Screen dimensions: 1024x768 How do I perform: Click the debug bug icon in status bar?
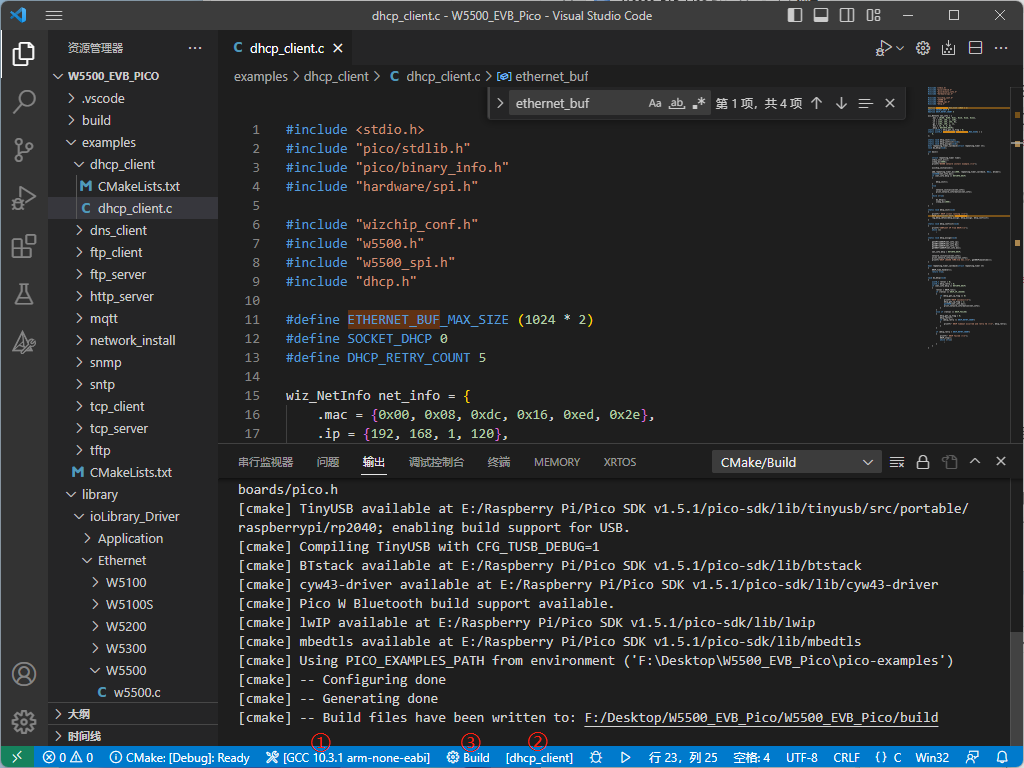click(x=596, y=757)
